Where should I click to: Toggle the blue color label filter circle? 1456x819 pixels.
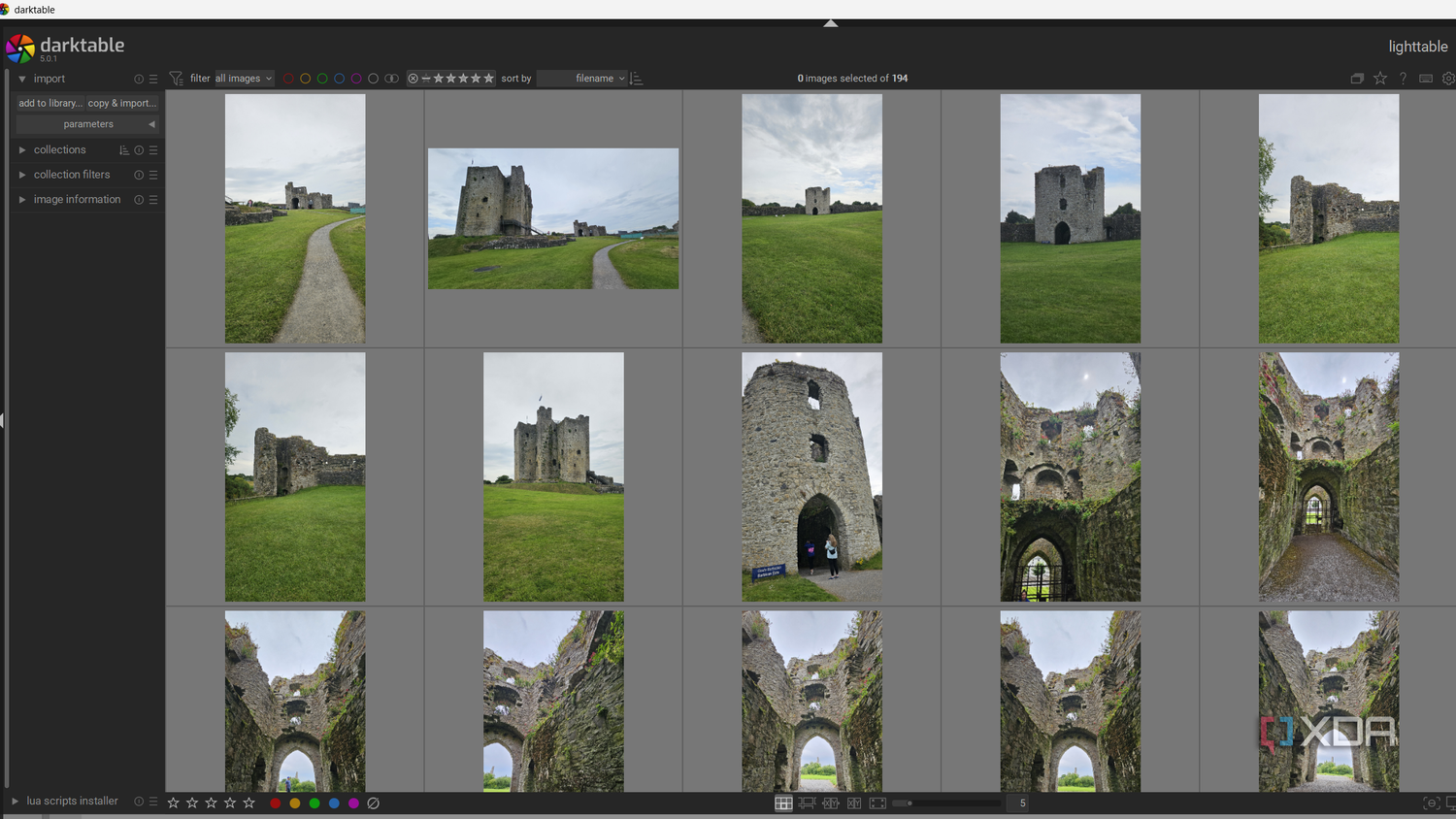(x=339, y=79)
